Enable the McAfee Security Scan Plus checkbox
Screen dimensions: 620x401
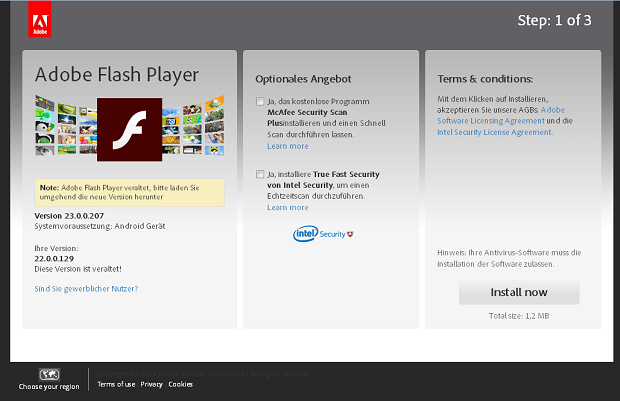point(260,102)
